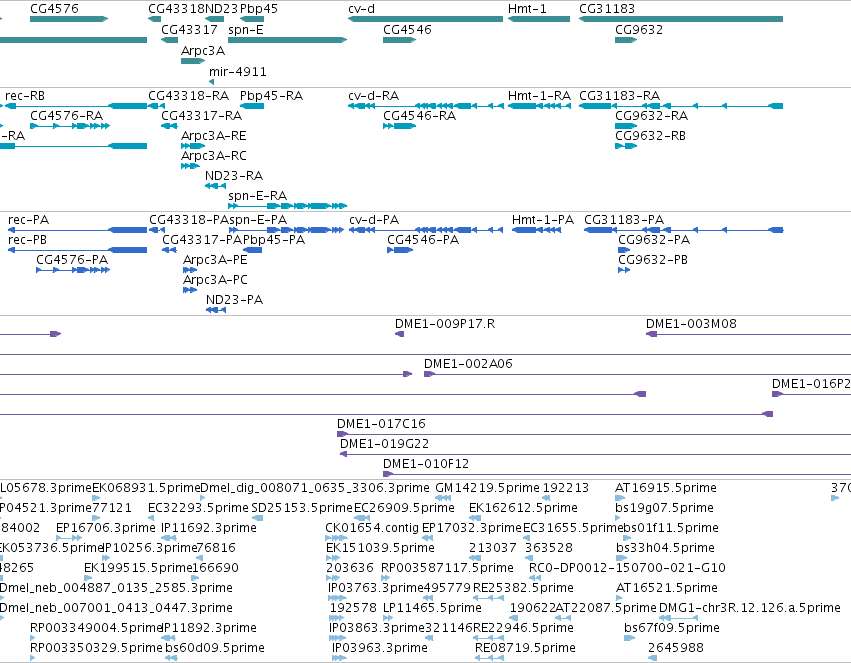The height and width of the screenshot is (663, 851).
Task: Select the Hmt-1-PA CDS feature
Action: click(x=536, y=230)
